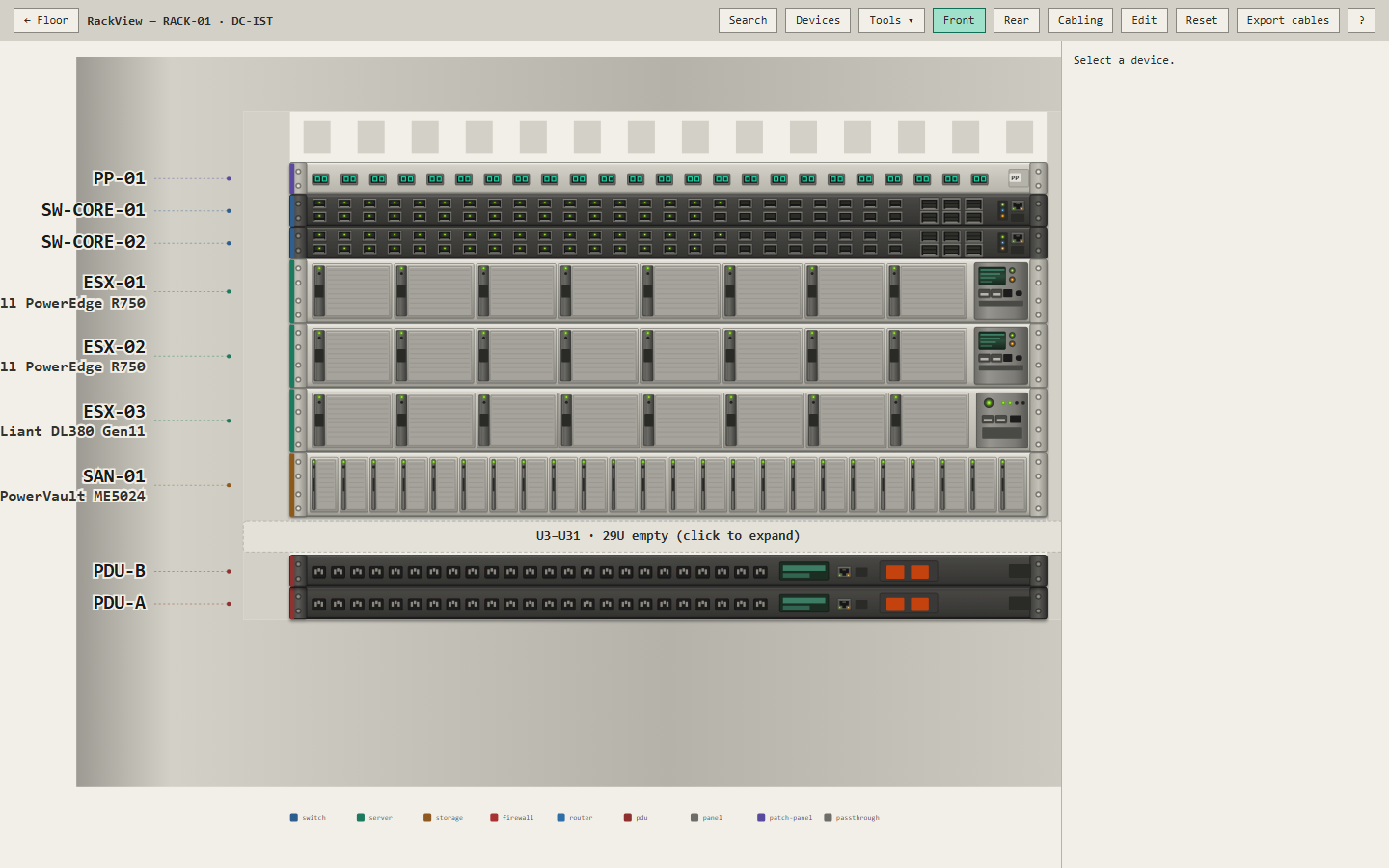Export the cables list
1389x868 pixels.
pyautogui.click(x=1288, y=20)
